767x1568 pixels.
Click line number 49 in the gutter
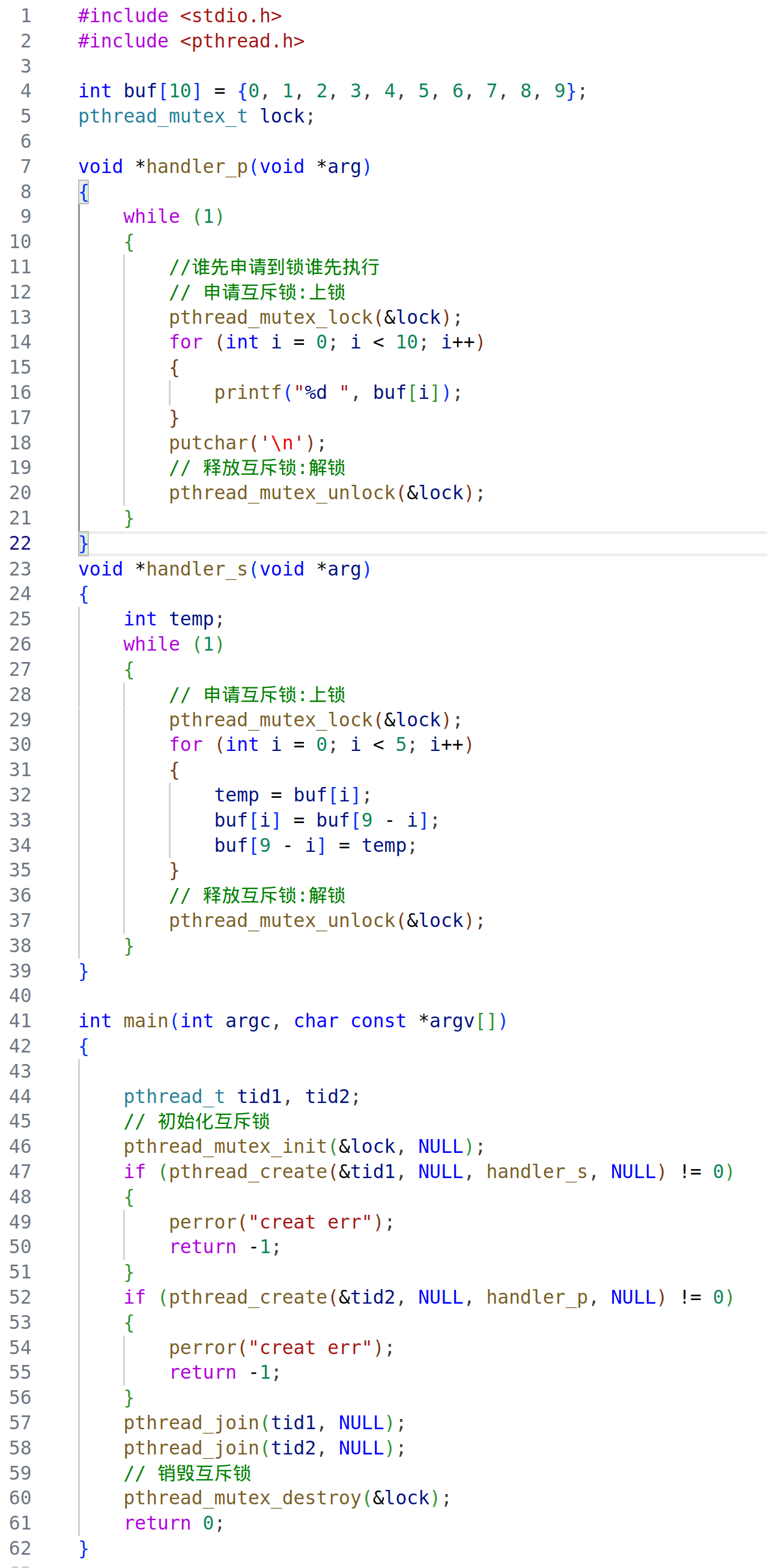tap(20, 1221)
